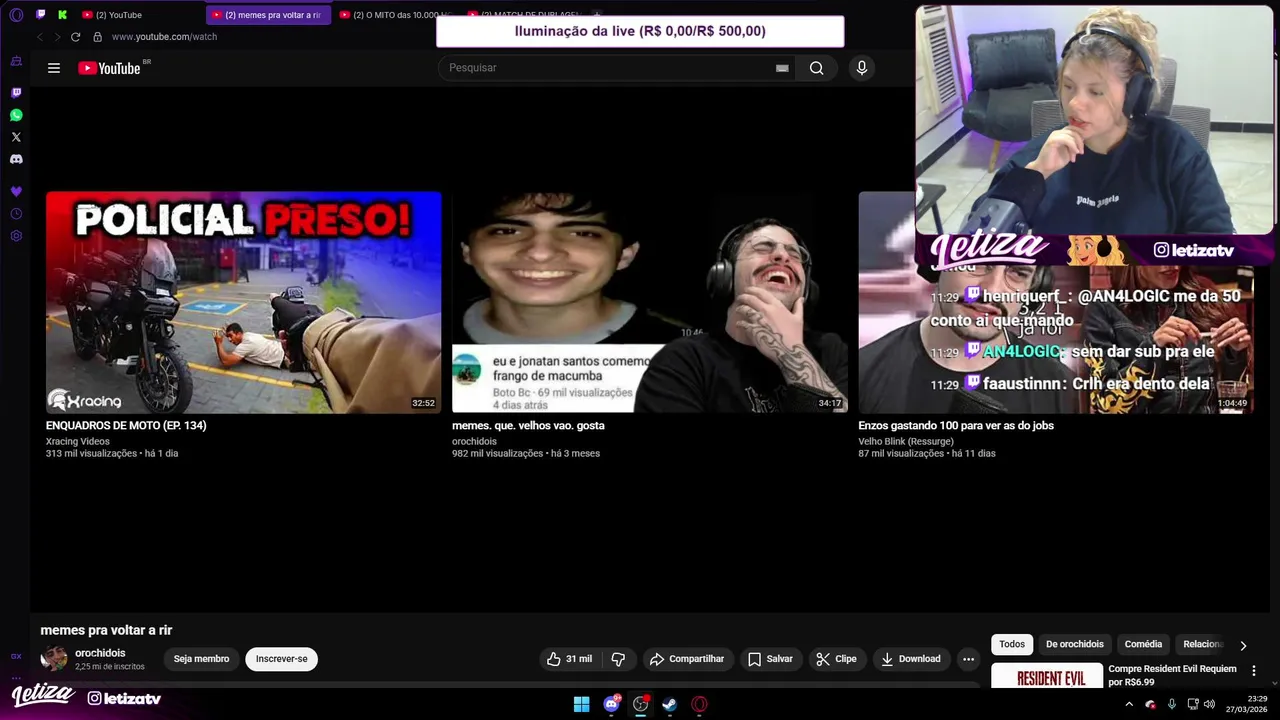Open OBS Studio from the taskbar

pyautogui.click(x=640, y=704)
